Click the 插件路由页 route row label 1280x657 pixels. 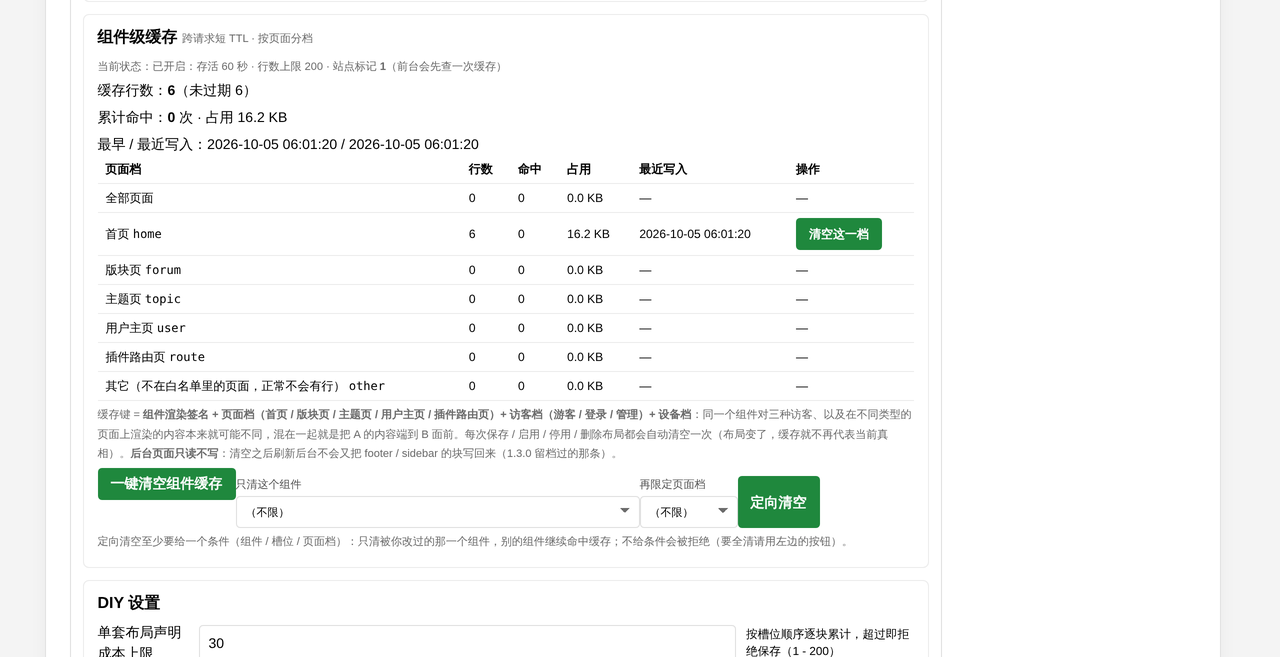[155, 357]
